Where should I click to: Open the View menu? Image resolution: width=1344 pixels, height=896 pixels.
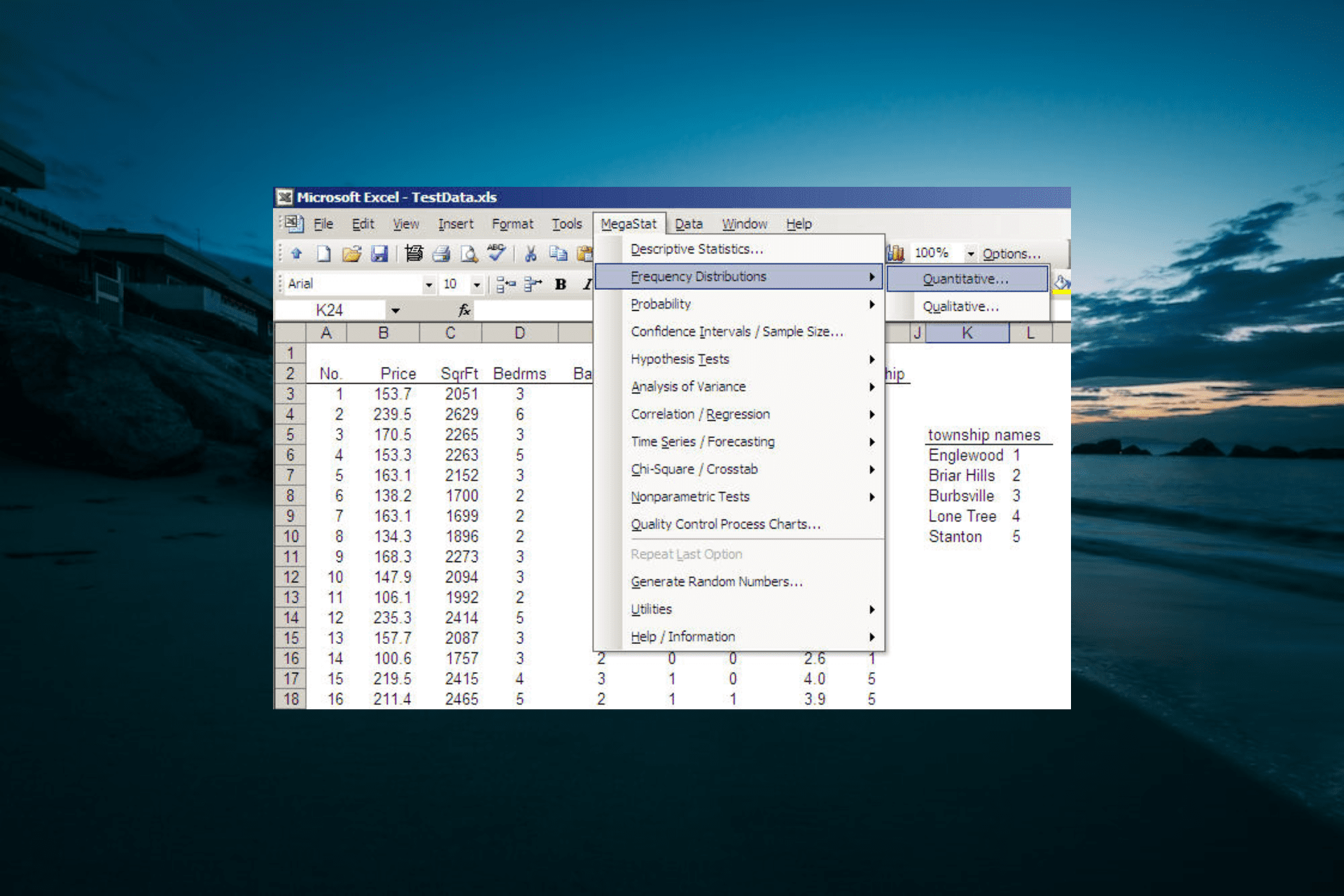tap(405, 224)
